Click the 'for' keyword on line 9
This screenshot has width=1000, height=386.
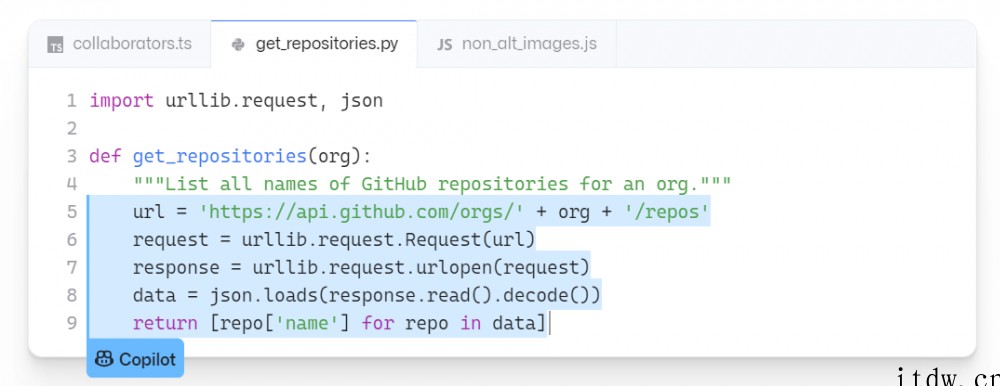click(378, 323)
